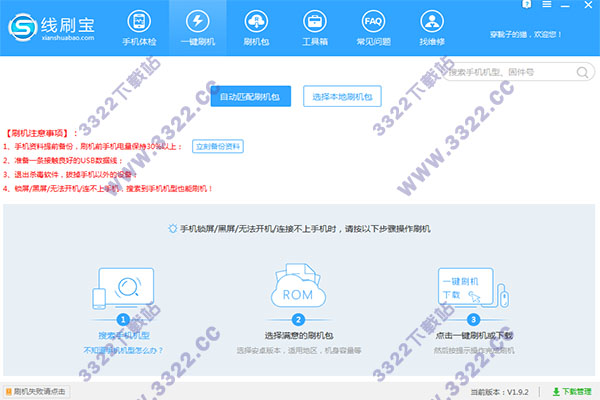Click the welcome user text 欢迎您
The image size is (600, 400).
click(x=526, y=34)
